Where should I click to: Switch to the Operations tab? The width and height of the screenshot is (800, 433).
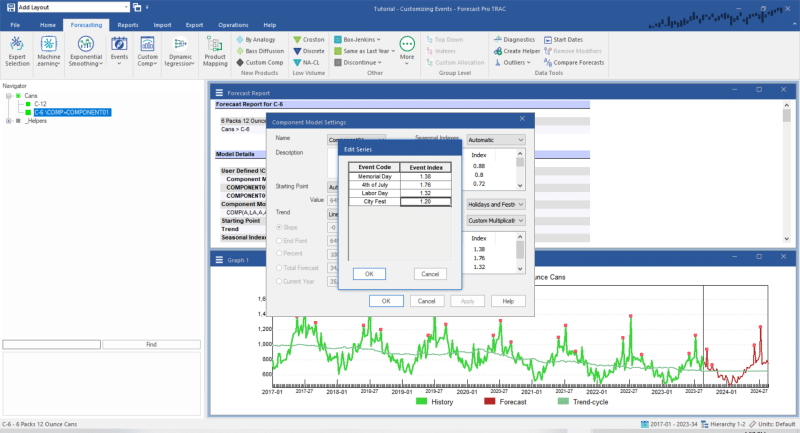click(233, 25)
